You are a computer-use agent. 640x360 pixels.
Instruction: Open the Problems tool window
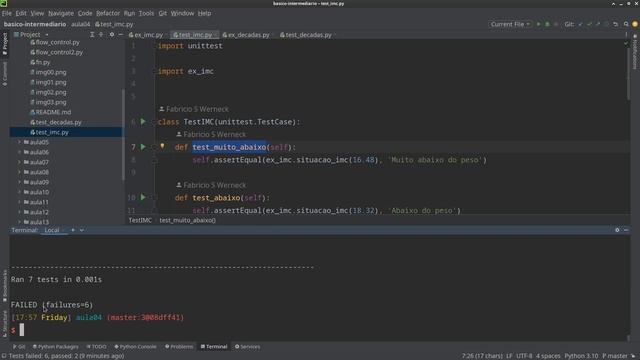[x=179, y=347]
